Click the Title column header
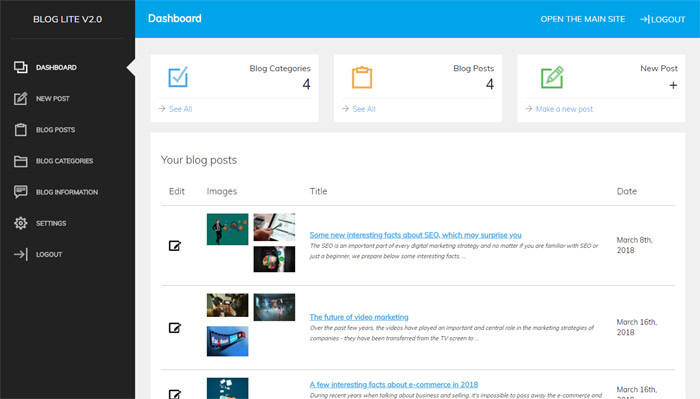Image resolution: width=700 pixels, height=399 pixels. (x=318, y=191)
